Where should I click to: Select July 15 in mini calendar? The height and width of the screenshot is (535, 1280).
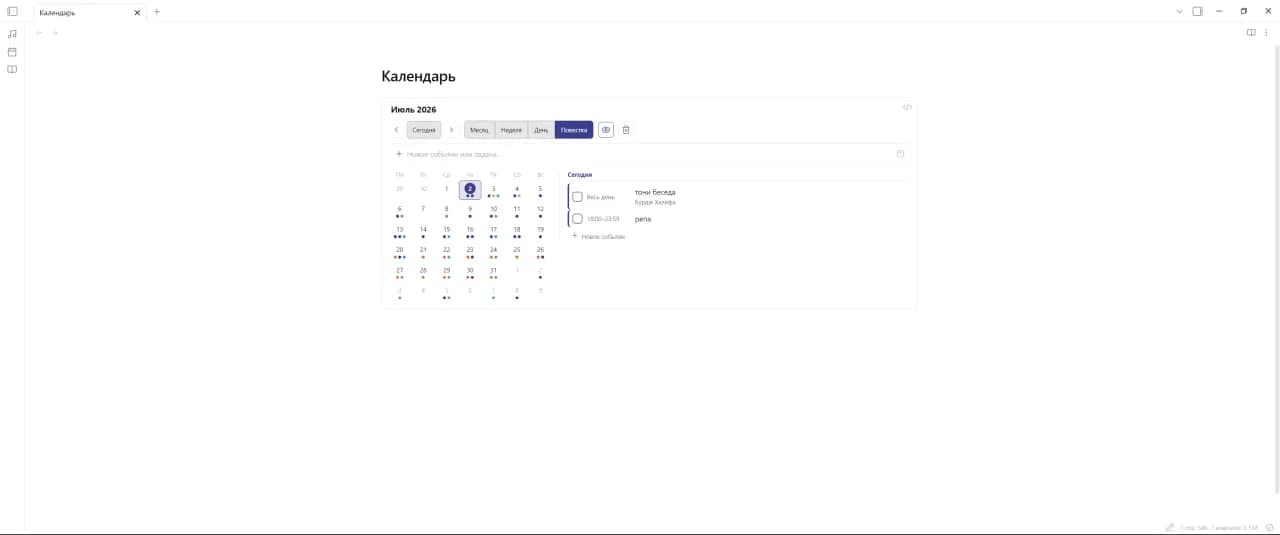pyautogui.click(x=446, y=230)
